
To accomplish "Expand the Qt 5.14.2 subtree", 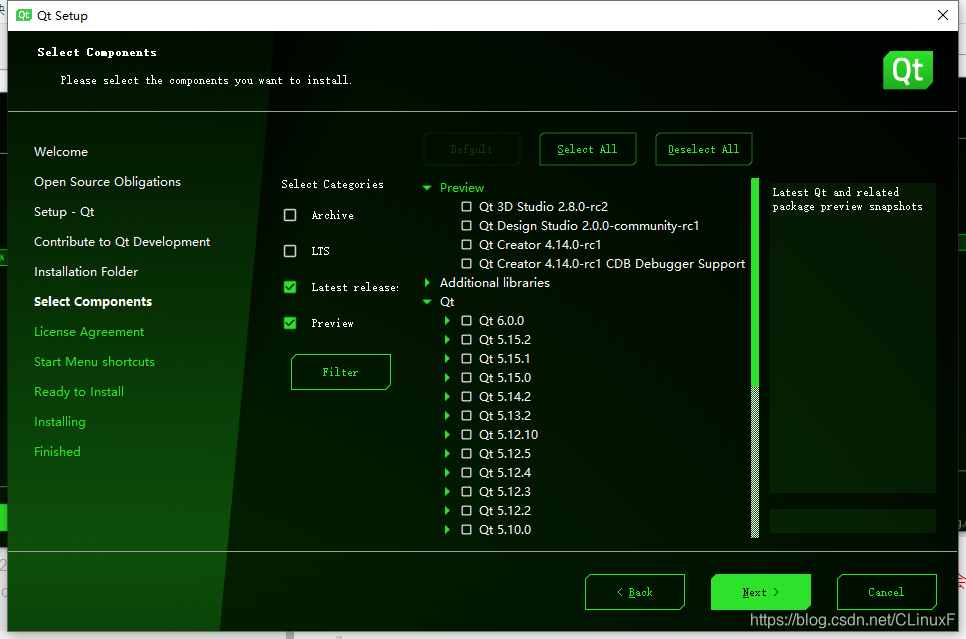I will coord(447,397).
